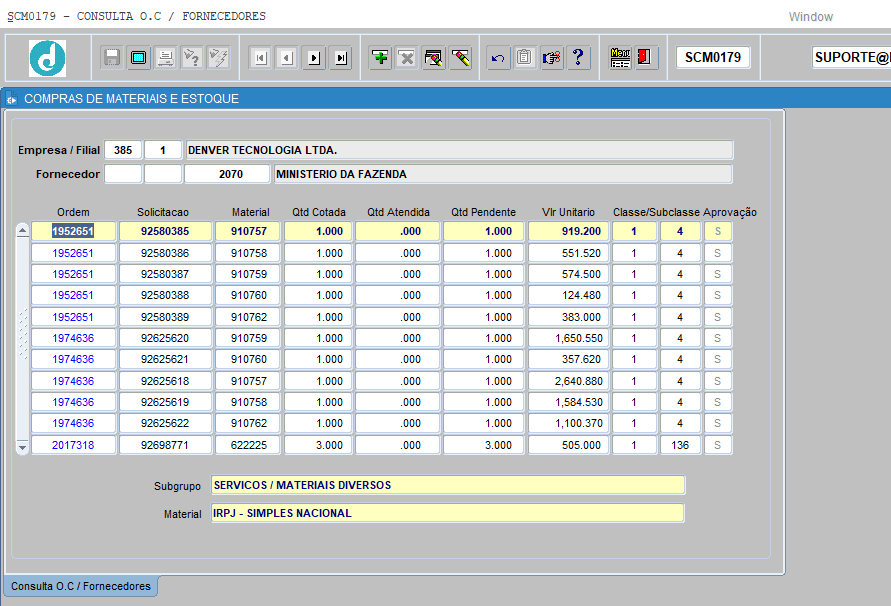Click Vlr Unitario 1,100.370
This screenshot has height=606, width=891.
point(568,423)
